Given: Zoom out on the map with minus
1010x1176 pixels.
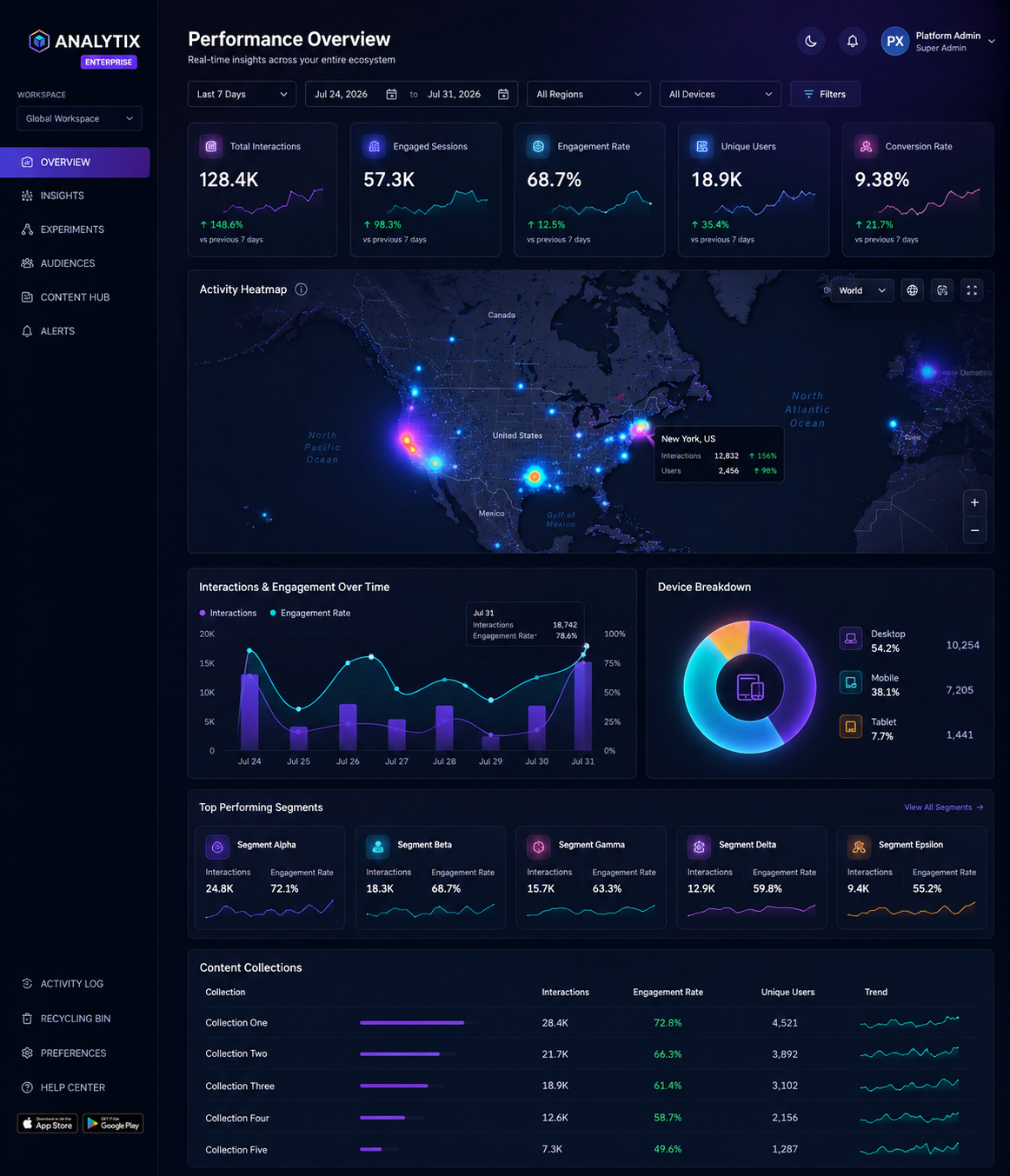Looking at the screenshot, I should 975,530.
